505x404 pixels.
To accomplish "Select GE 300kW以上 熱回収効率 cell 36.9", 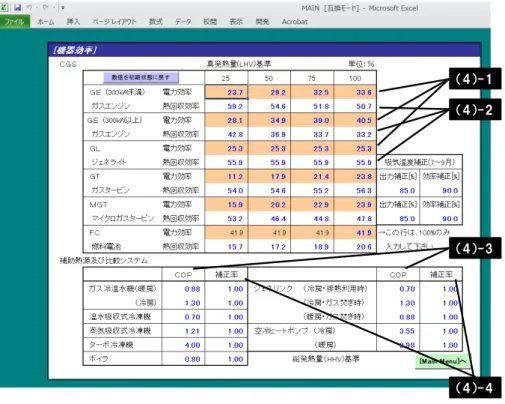I will tap(269, 134).
